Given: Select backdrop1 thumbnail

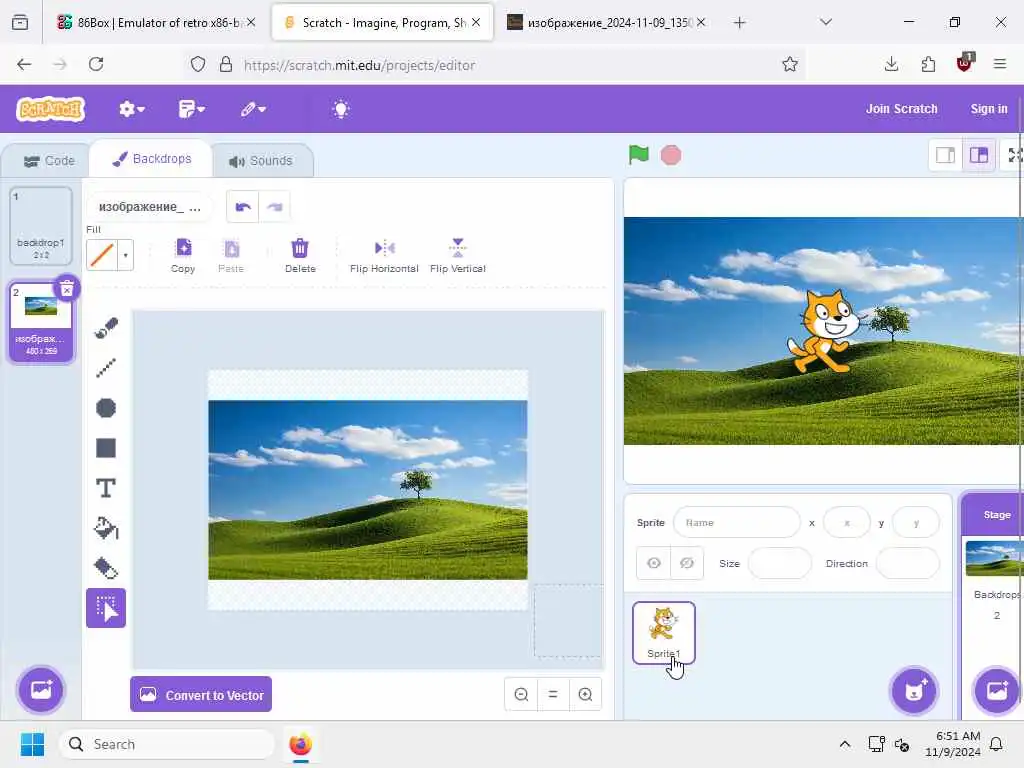Looking at the screenshot, I should coord(40,226).
